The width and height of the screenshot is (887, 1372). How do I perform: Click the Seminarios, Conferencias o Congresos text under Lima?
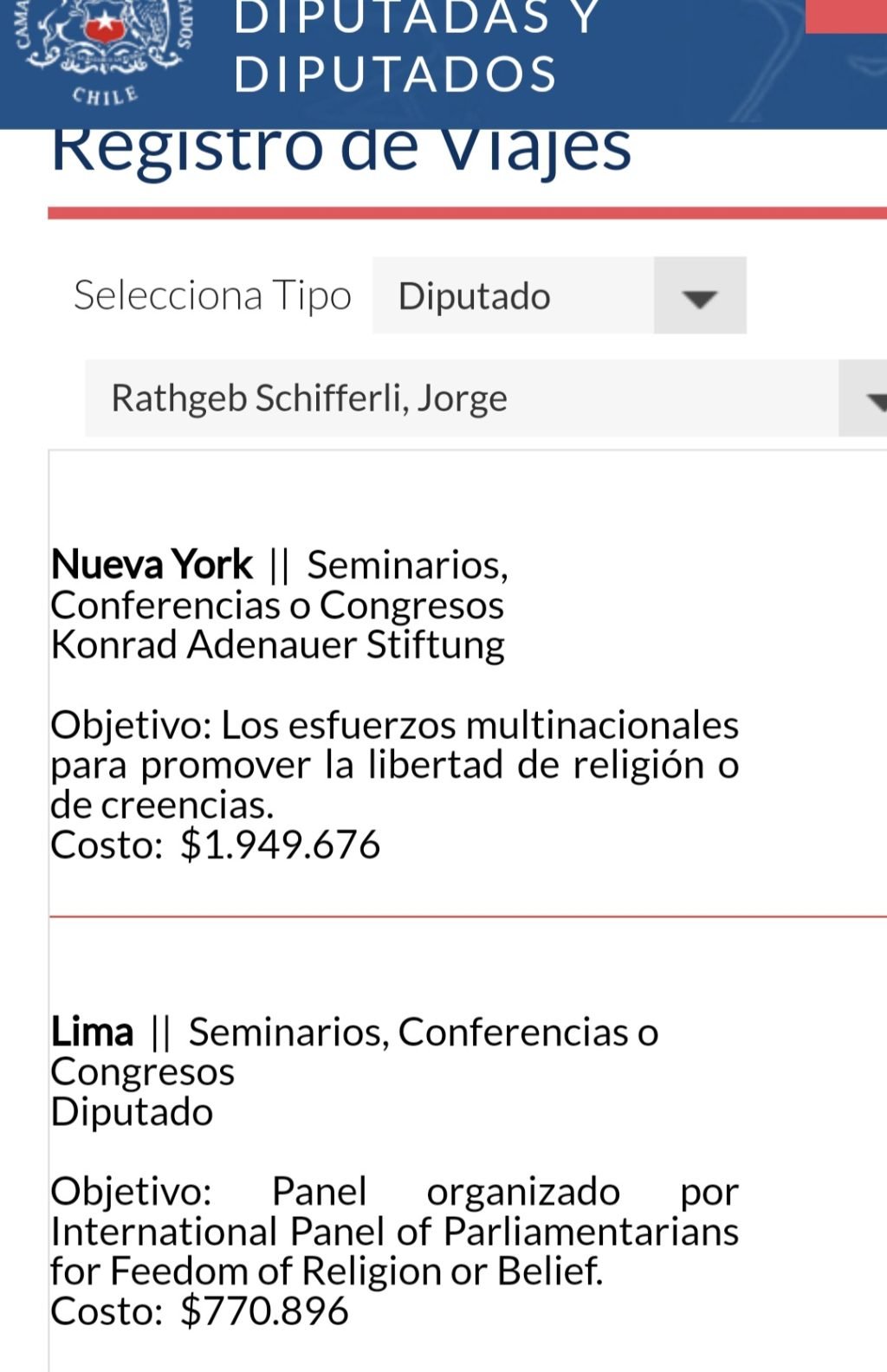coord(355,1052)
